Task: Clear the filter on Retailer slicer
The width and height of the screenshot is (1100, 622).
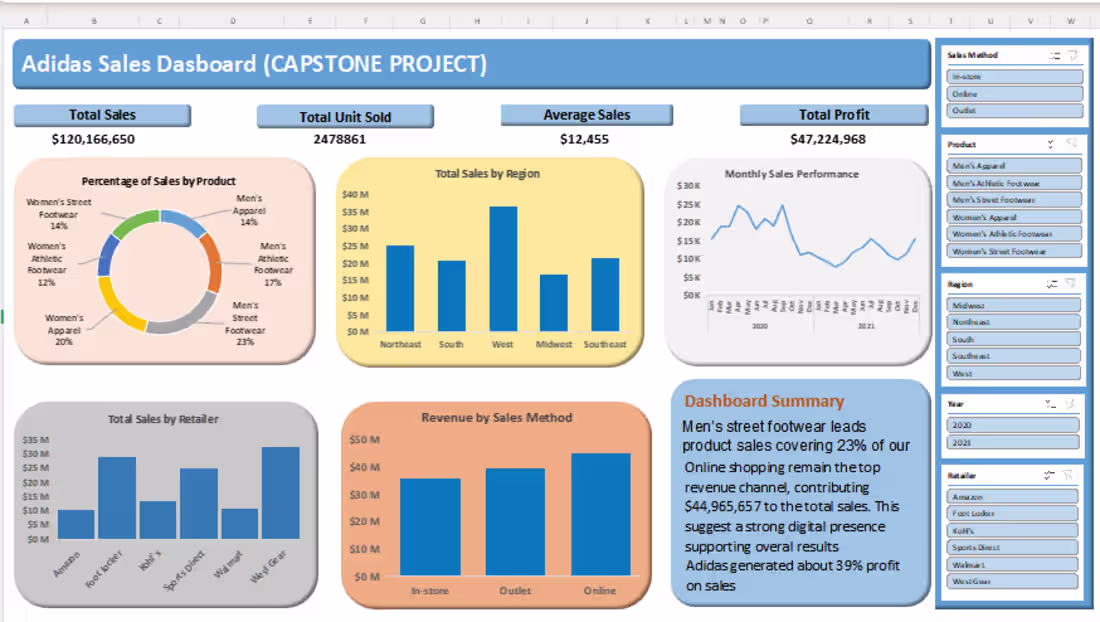Action: (1068, 475)
